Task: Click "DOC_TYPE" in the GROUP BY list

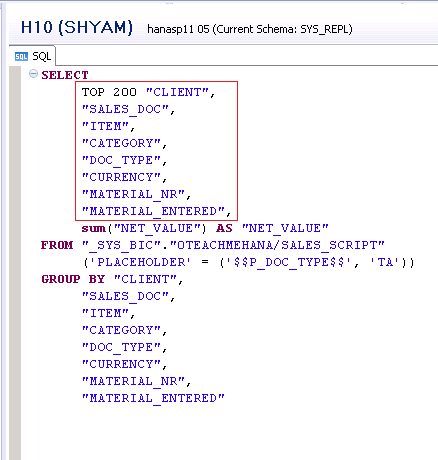Action: point(121,347)
